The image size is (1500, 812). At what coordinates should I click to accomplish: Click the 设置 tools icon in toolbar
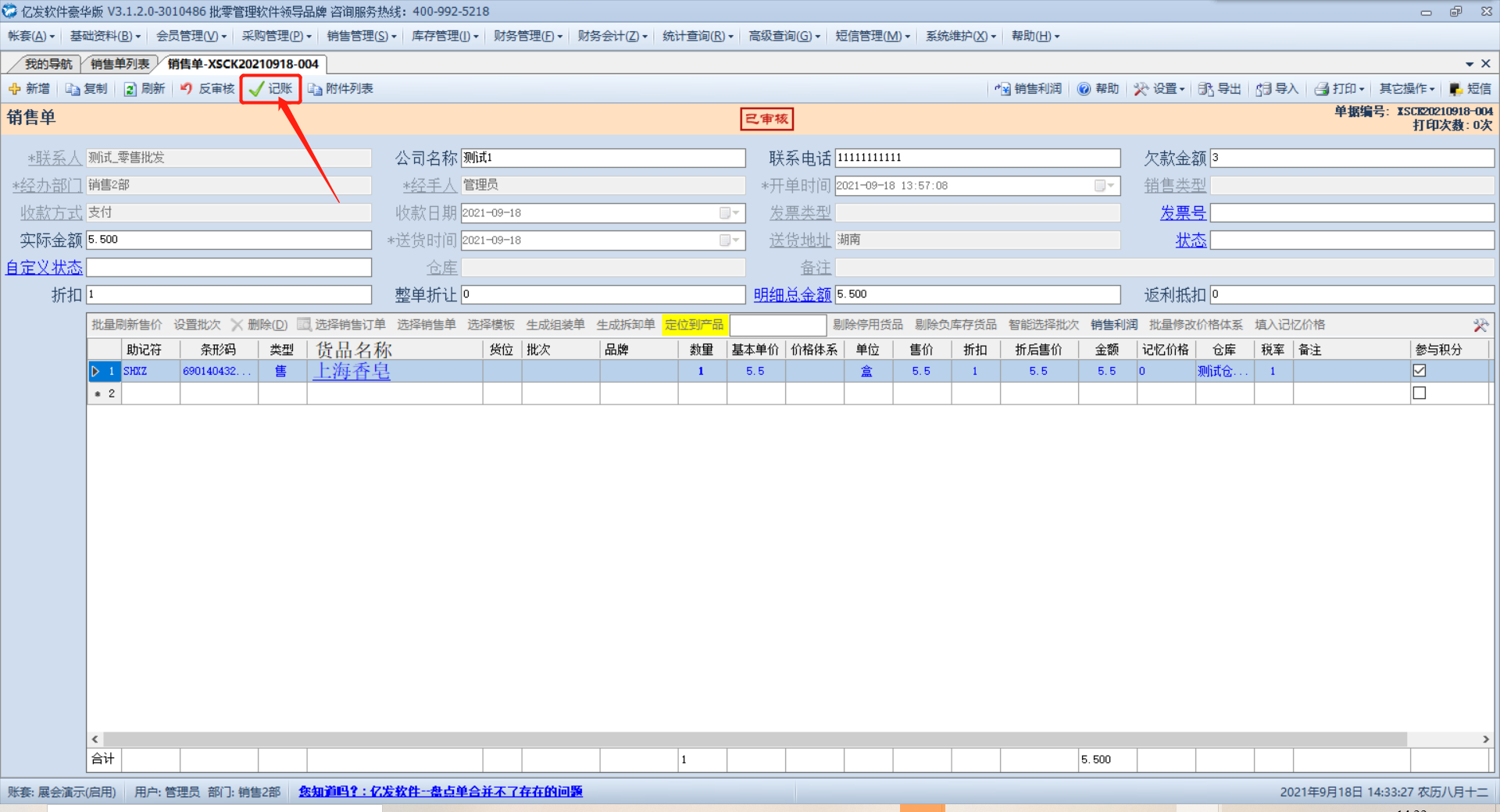click(x=1141, y=89)
